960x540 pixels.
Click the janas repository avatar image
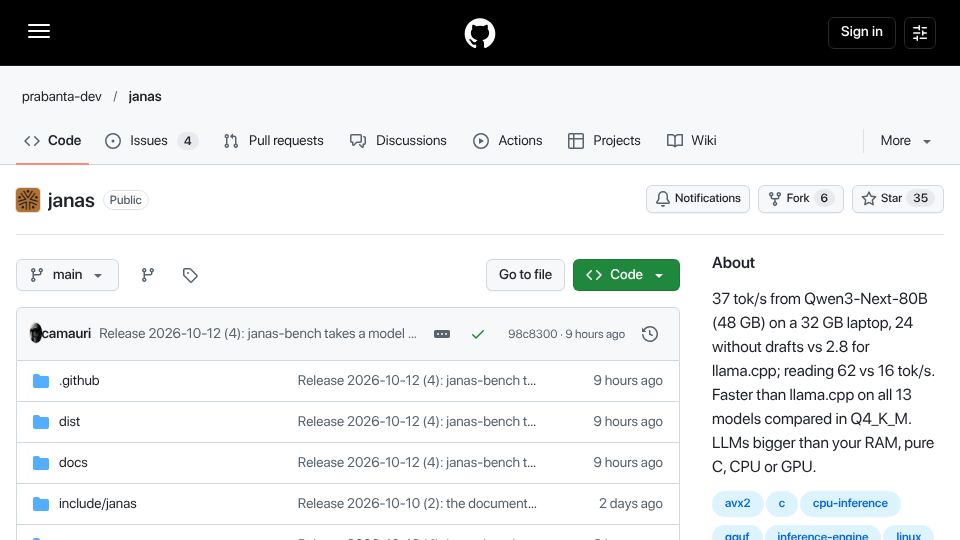pyautogui.click(x=28, y=200)
